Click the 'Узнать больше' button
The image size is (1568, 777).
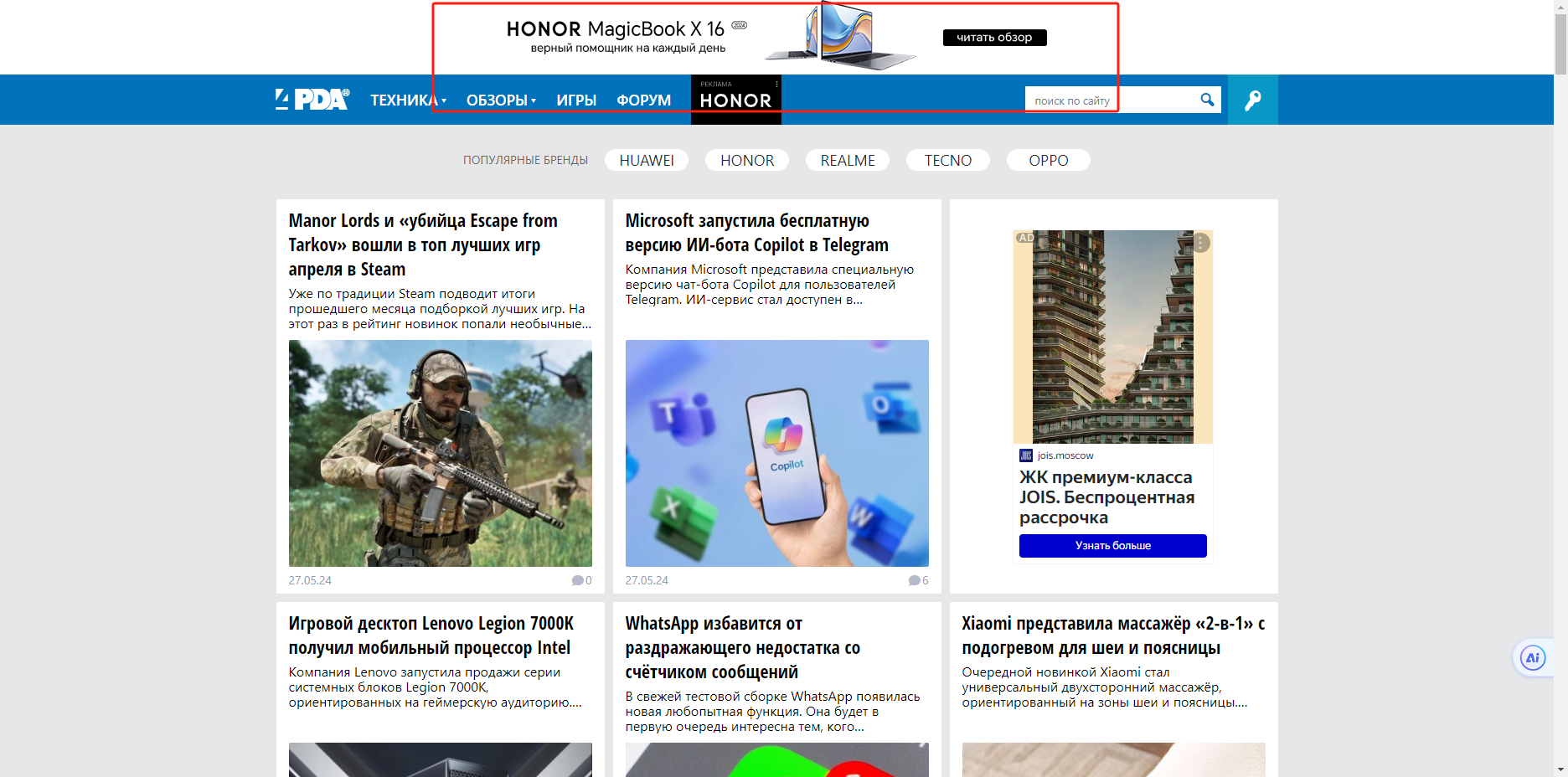coord(1112,546)
